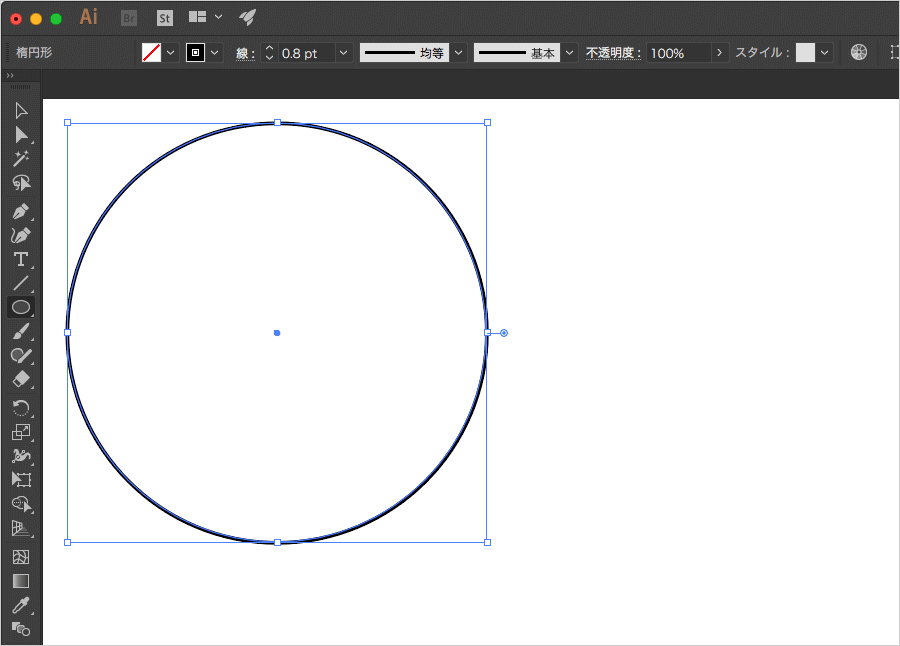900x646 pixels.
Task: Select the Direct Selection tool
Action: [21, 134]
